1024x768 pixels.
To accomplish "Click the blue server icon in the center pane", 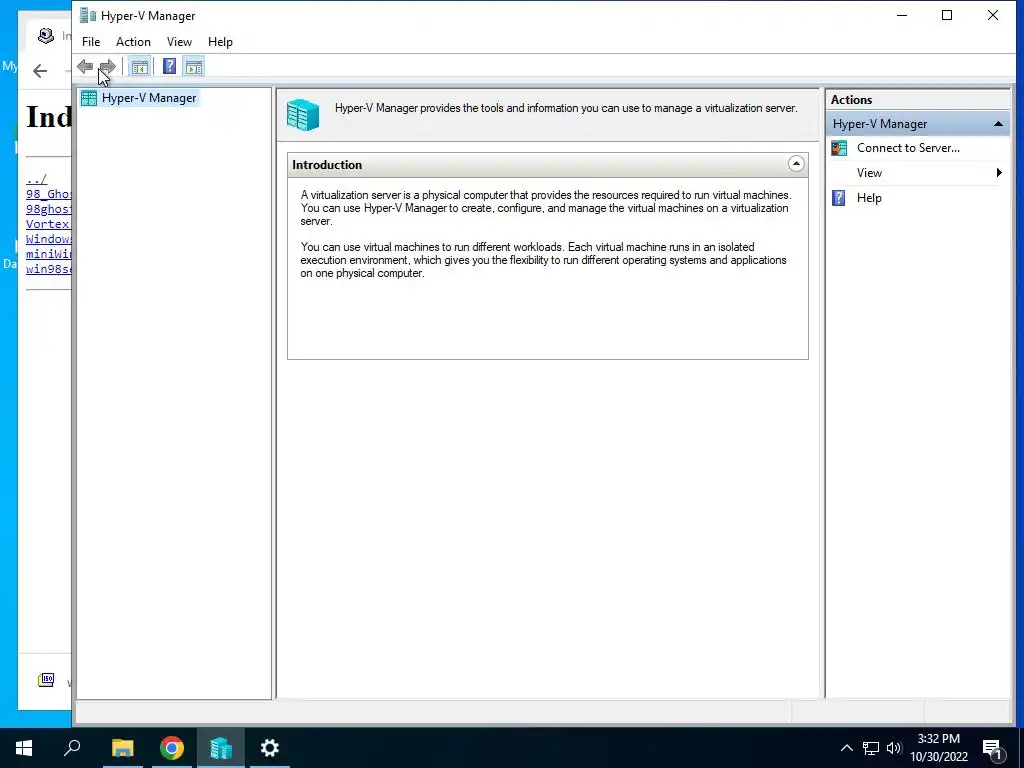I will tap(303, 115).
